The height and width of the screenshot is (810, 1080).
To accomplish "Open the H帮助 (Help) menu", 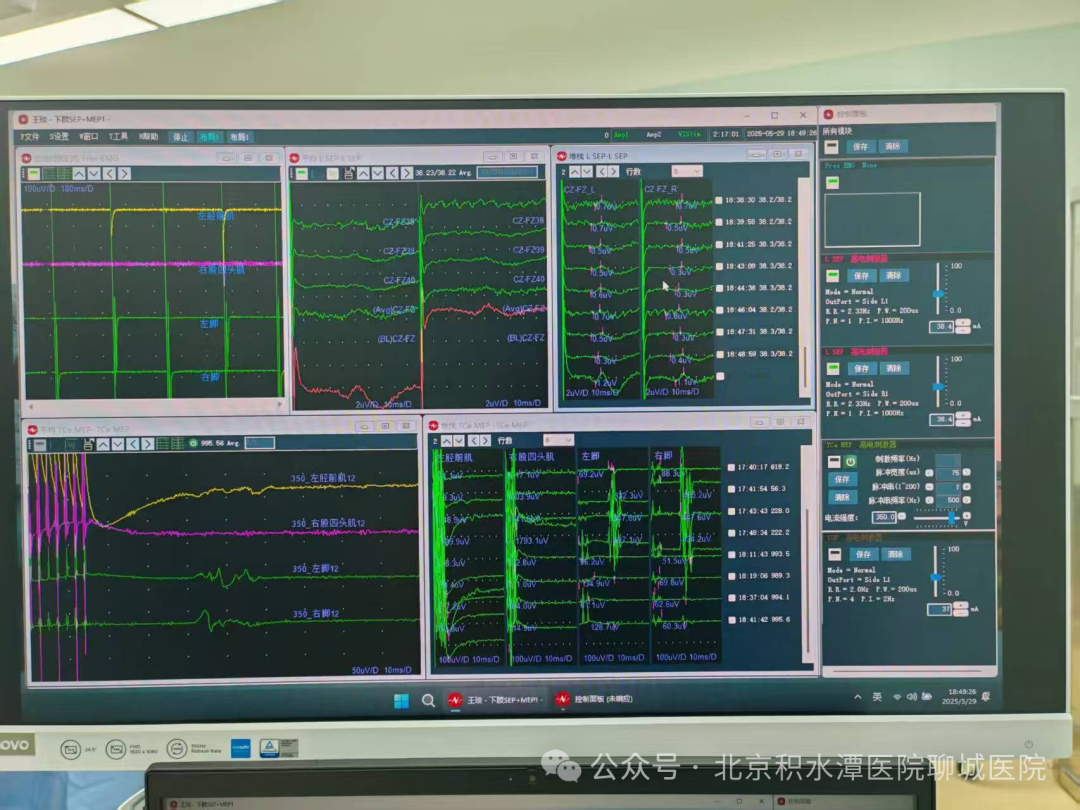I will (149, 136).
